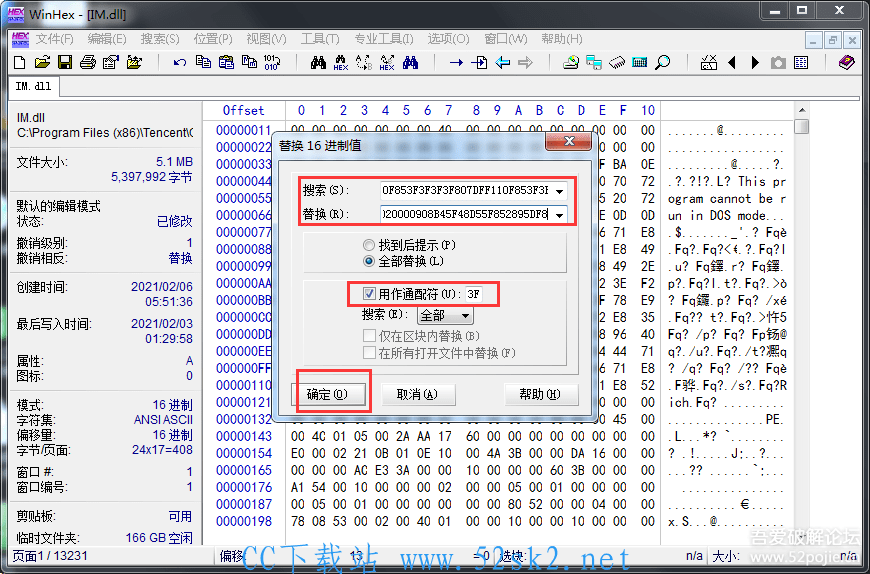The height and width of the screenshot is (574, 870).
Task: Click the hex view scrollbar up arrow
Action: point(801,110)
